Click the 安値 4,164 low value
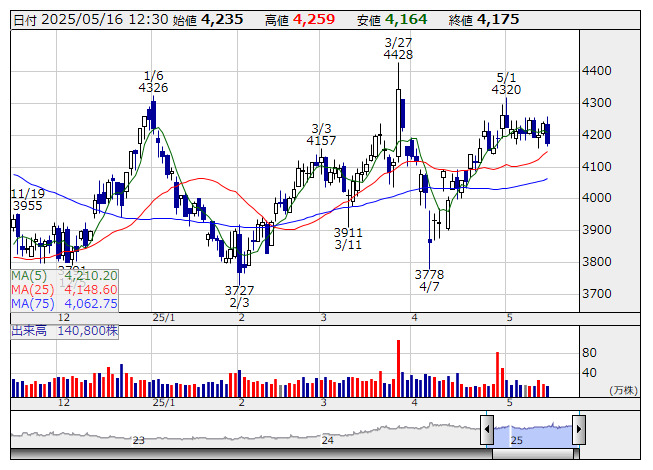The image size is (653, 470). (392, 20)
